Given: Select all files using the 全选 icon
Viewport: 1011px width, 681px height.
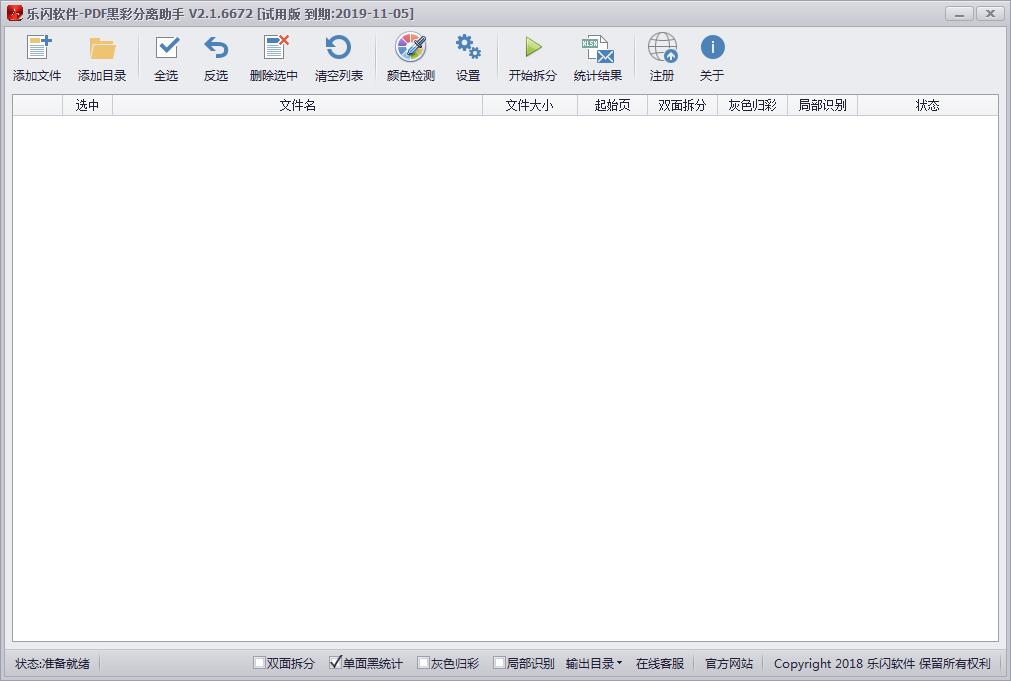Looking at the screenshot, I should [x=165, y=56].
